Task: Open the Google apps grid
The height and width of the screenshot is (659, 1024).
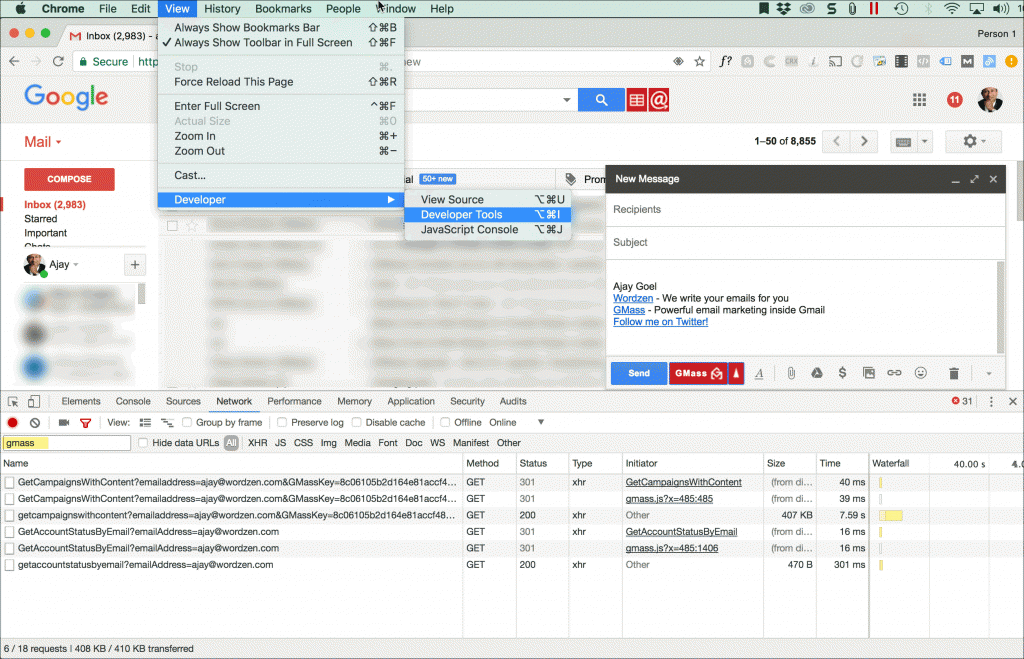Action: coord(920,100)
